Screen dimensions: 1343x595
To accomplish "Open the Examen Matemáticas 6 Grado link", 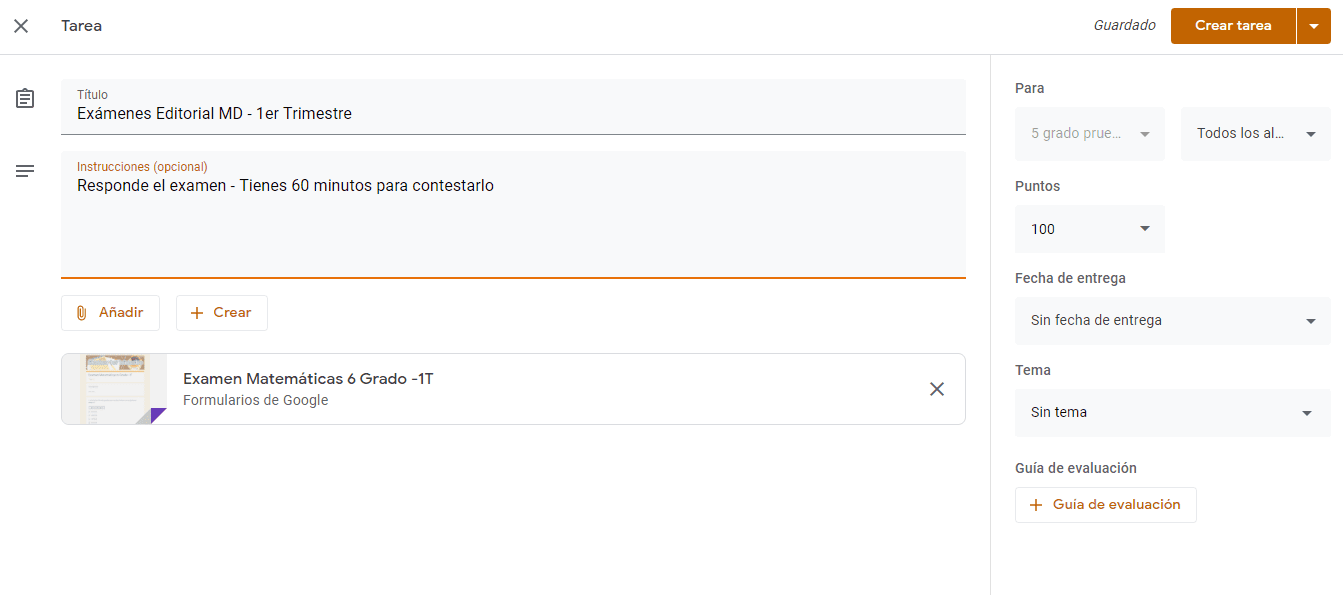I will pos(308,379).
